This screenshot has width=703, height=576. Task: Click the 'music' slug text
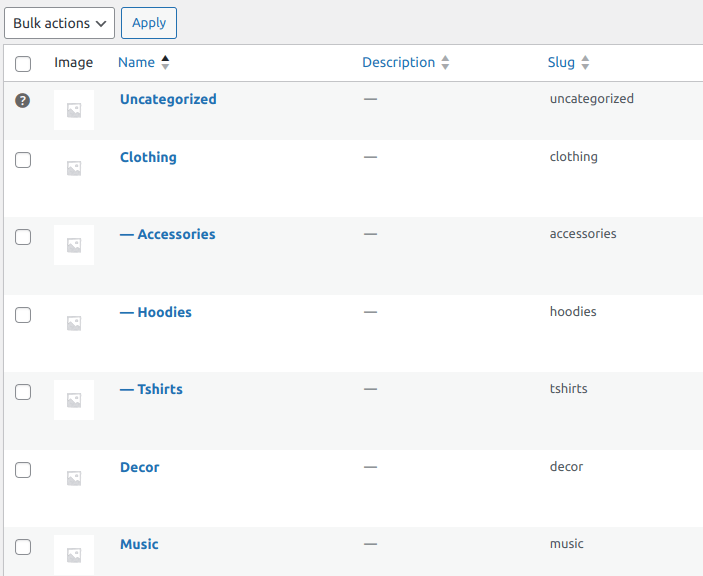567,544
